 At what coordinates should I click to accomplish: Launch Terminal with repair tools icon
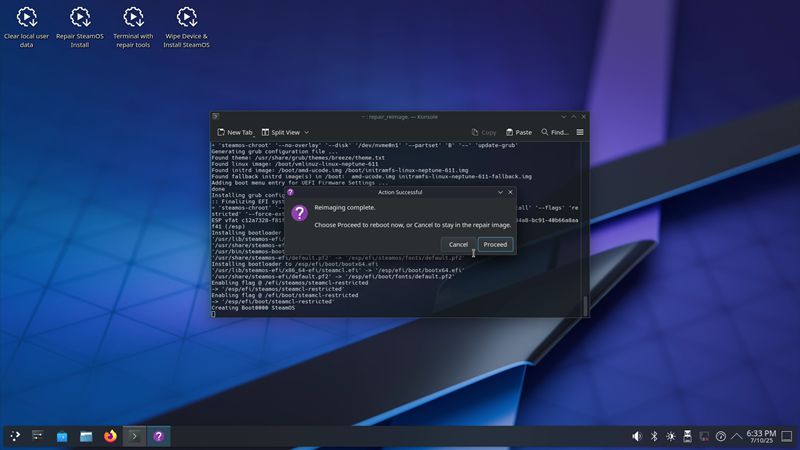tap(133, 26)
